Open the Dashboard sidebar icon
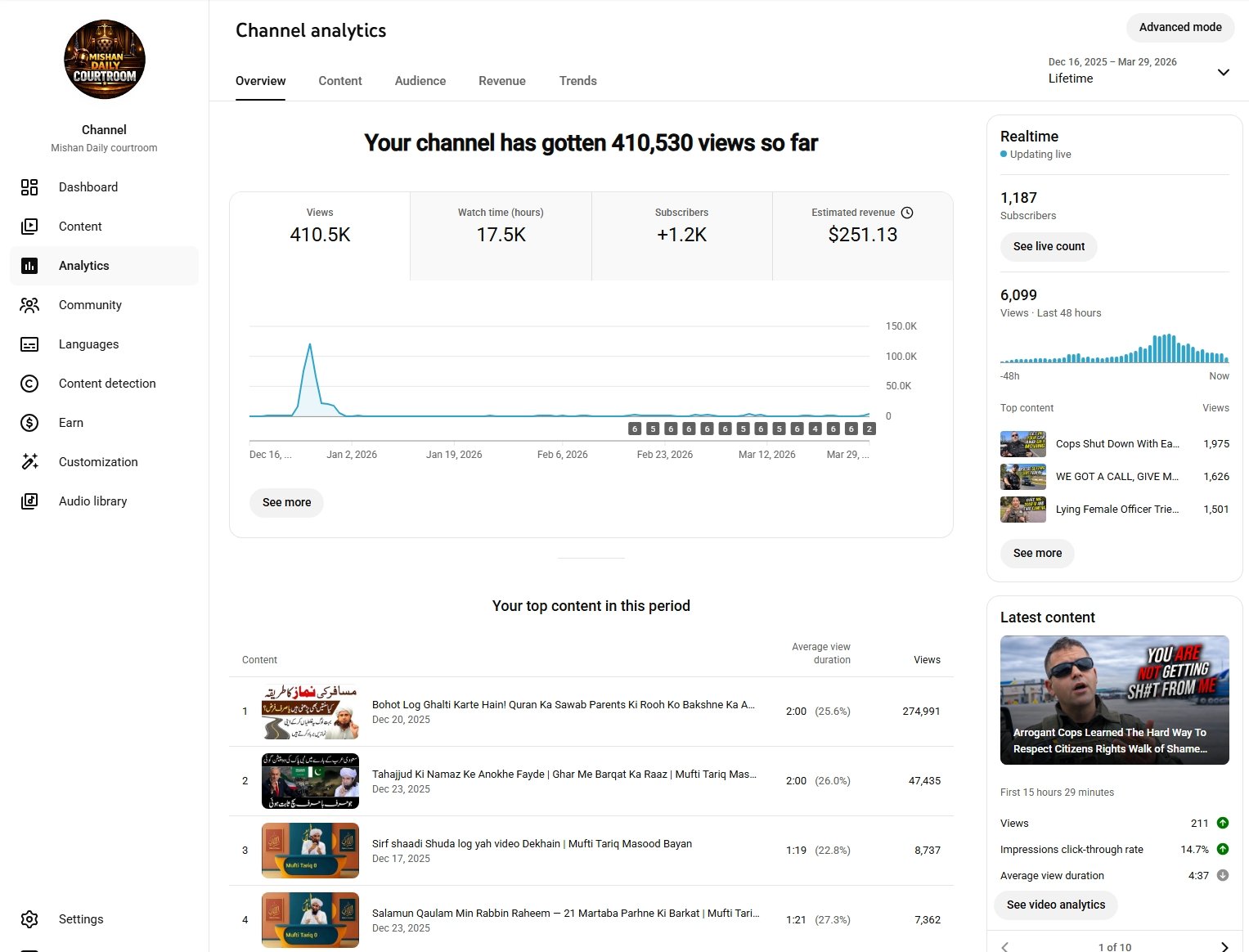Screen dimensions: 1249x952 tap(29, 187)
